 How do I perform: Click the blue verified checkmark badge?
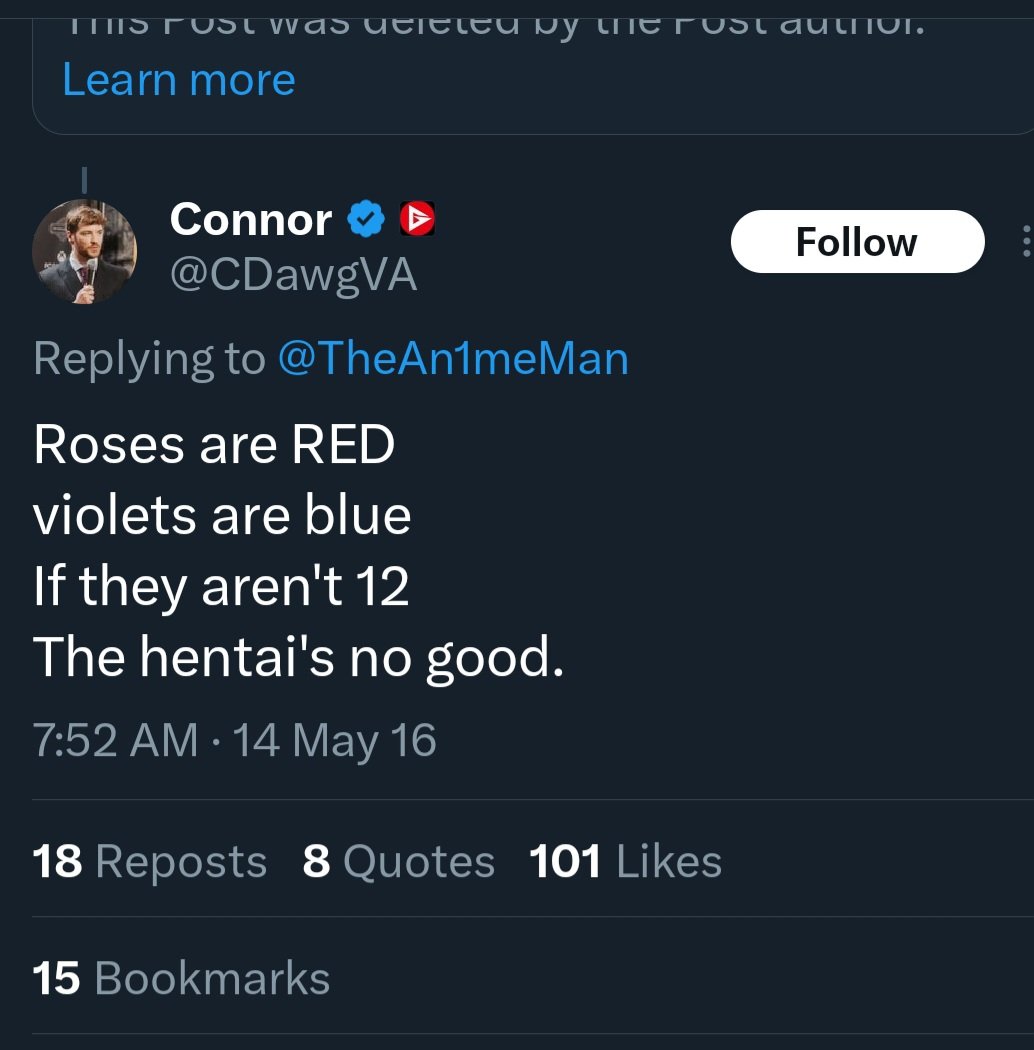pyautogui.click(x=366, y=219)
